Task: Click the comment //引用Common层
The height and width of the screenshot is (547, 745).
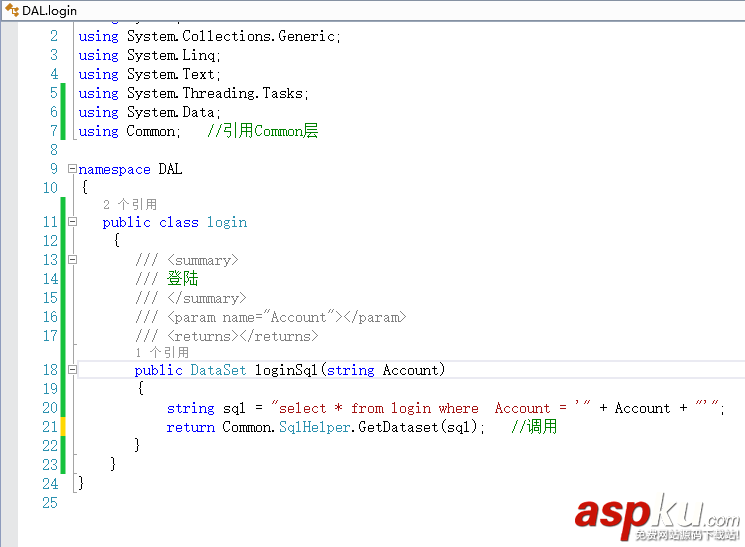Action: [x=262, y=131]
